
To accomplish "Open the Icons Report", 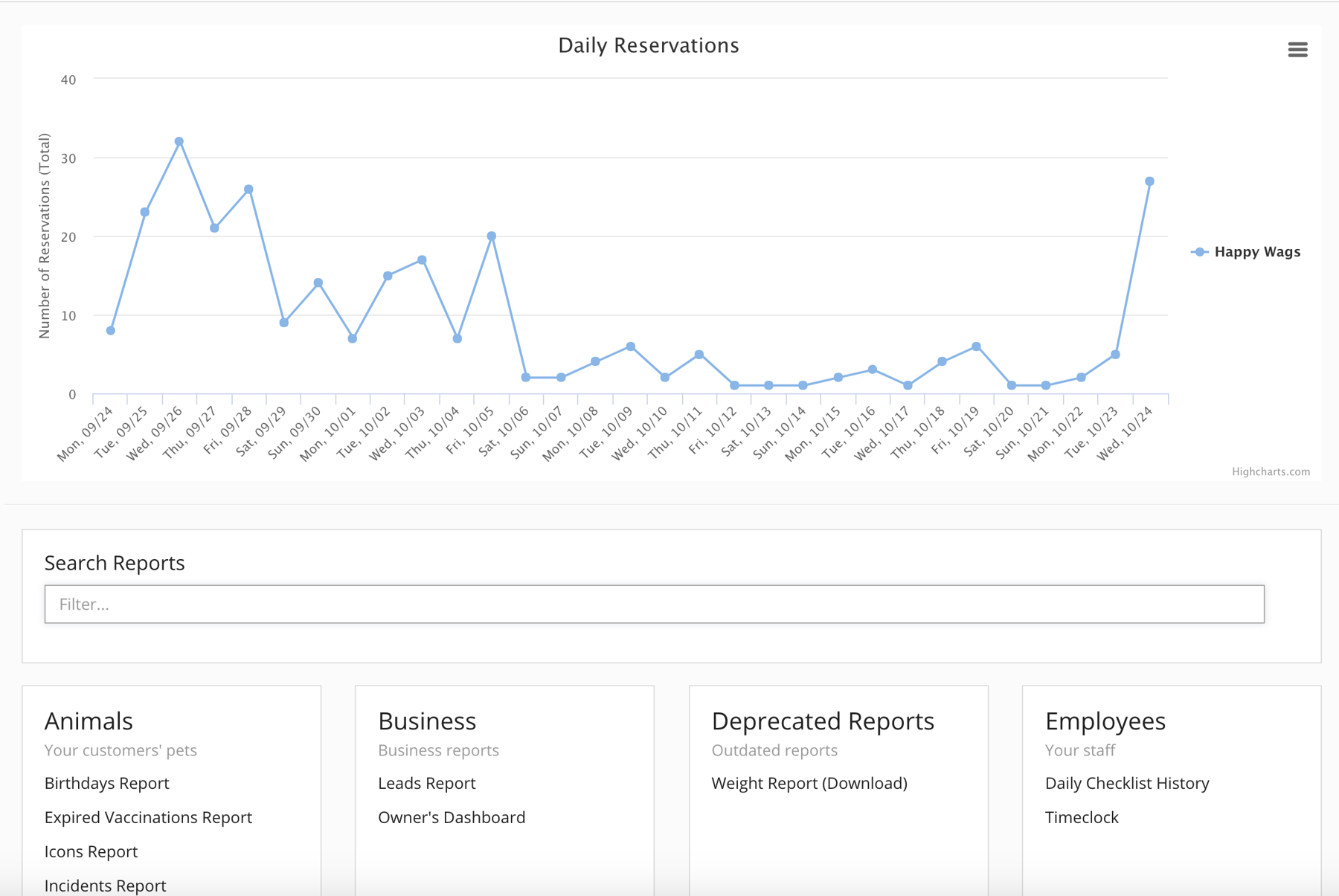I will 91,851.
